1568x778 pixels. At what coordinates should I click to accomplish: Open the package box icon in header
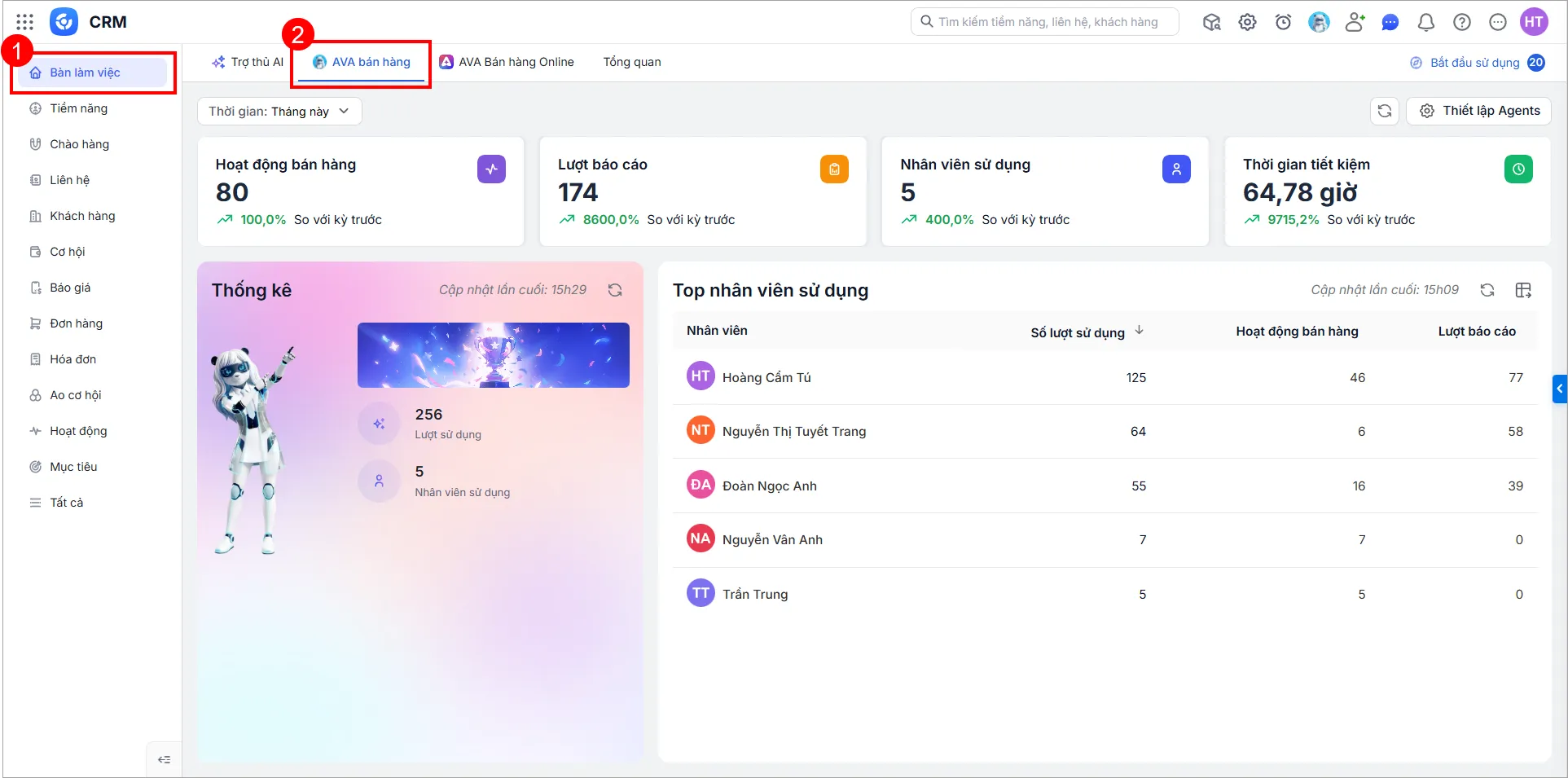tap(1211, 22)
